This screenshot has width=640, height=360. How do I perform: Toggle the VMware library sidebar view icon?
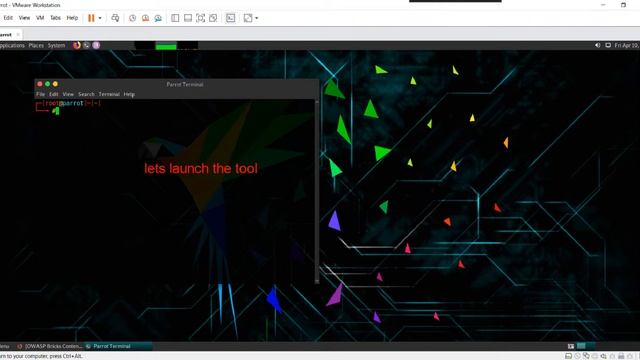click(x=175, y=18)
